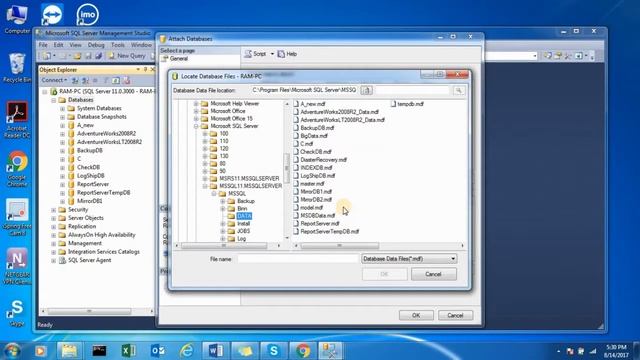Viewport: 640px width, 360px height.
Task: Select the LogShipDB database in Object Explorer
Action: (91, 176)
